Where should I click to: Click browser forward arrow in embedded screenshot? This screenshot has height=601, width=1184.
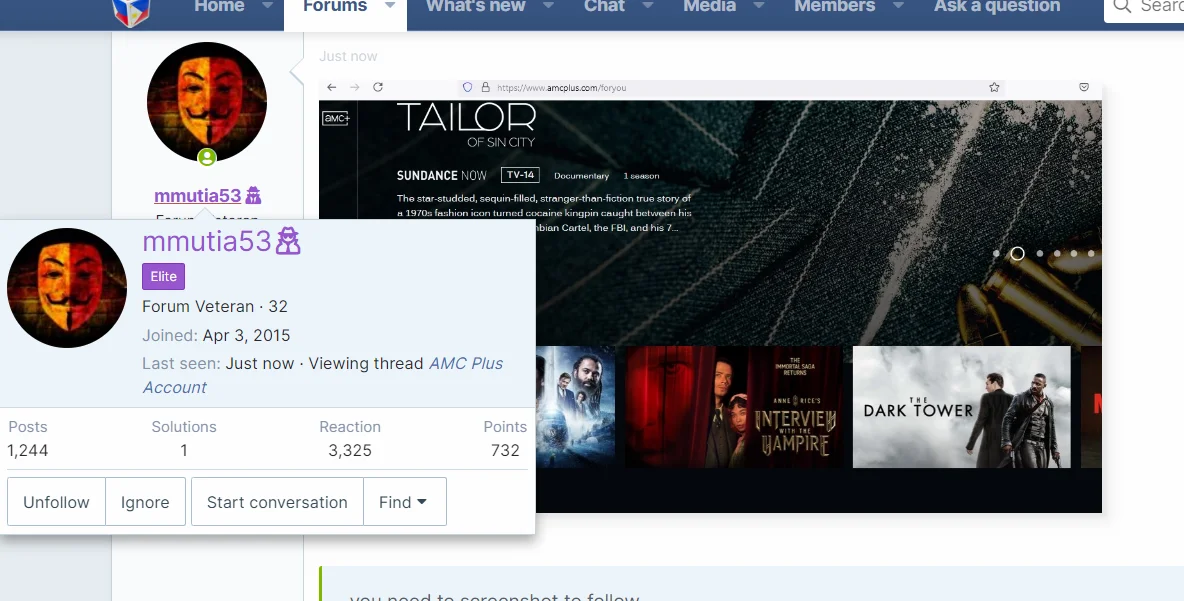355,88
